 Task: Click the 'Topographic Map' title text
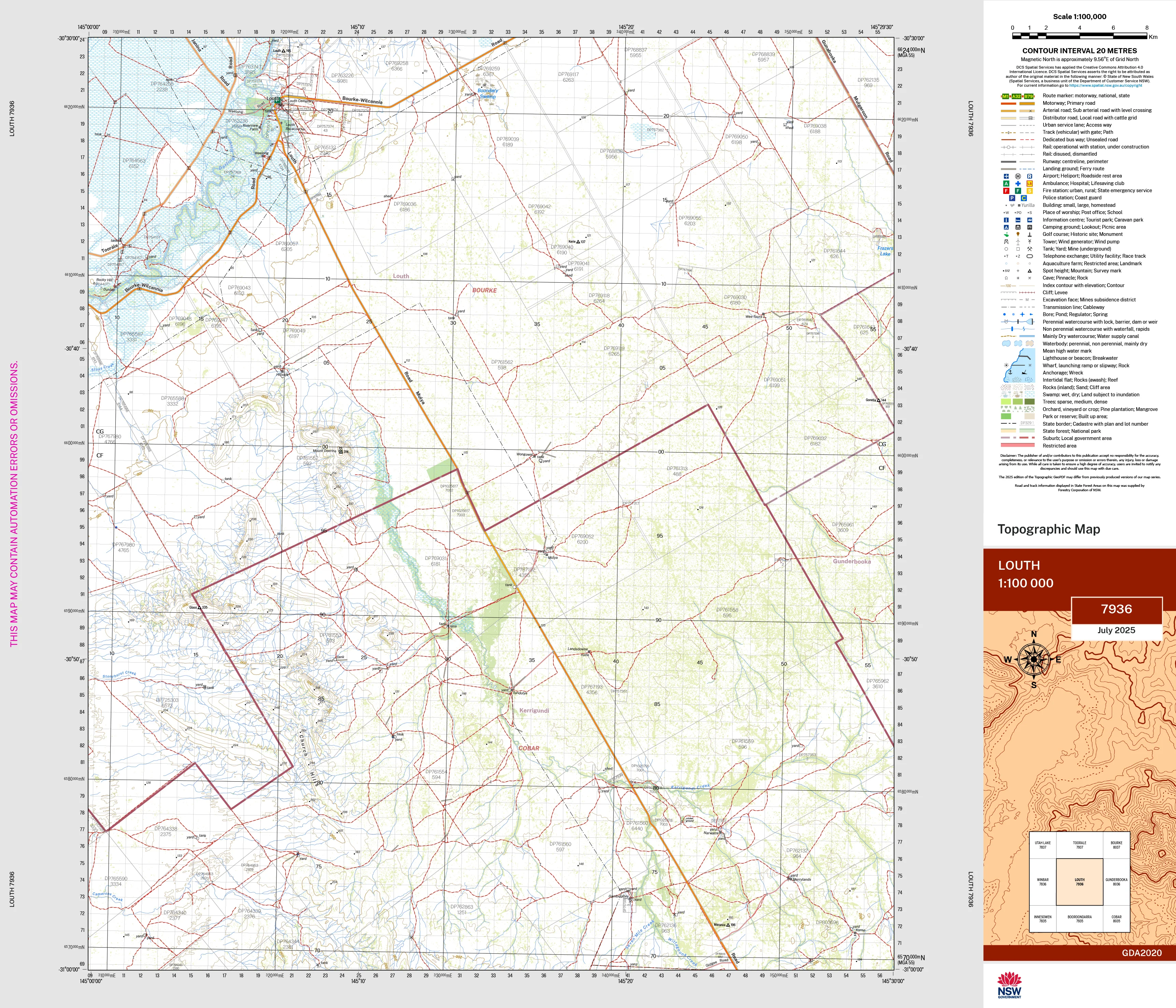pos(1049,529)
